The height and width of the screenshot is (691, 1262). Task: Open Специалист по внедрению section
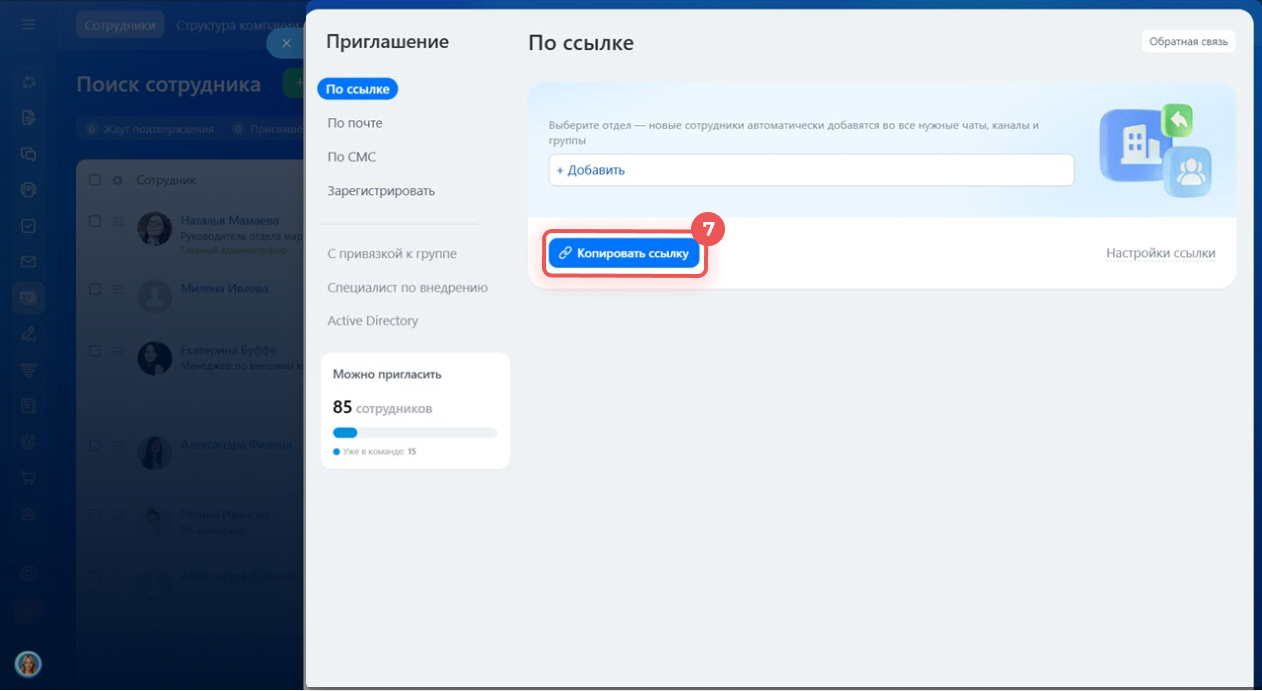tap(407, 288)
